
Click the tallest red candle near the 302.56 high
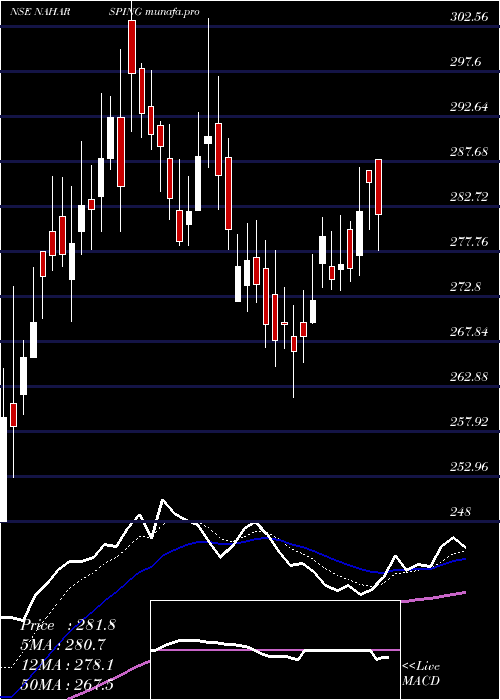(132, 47)
